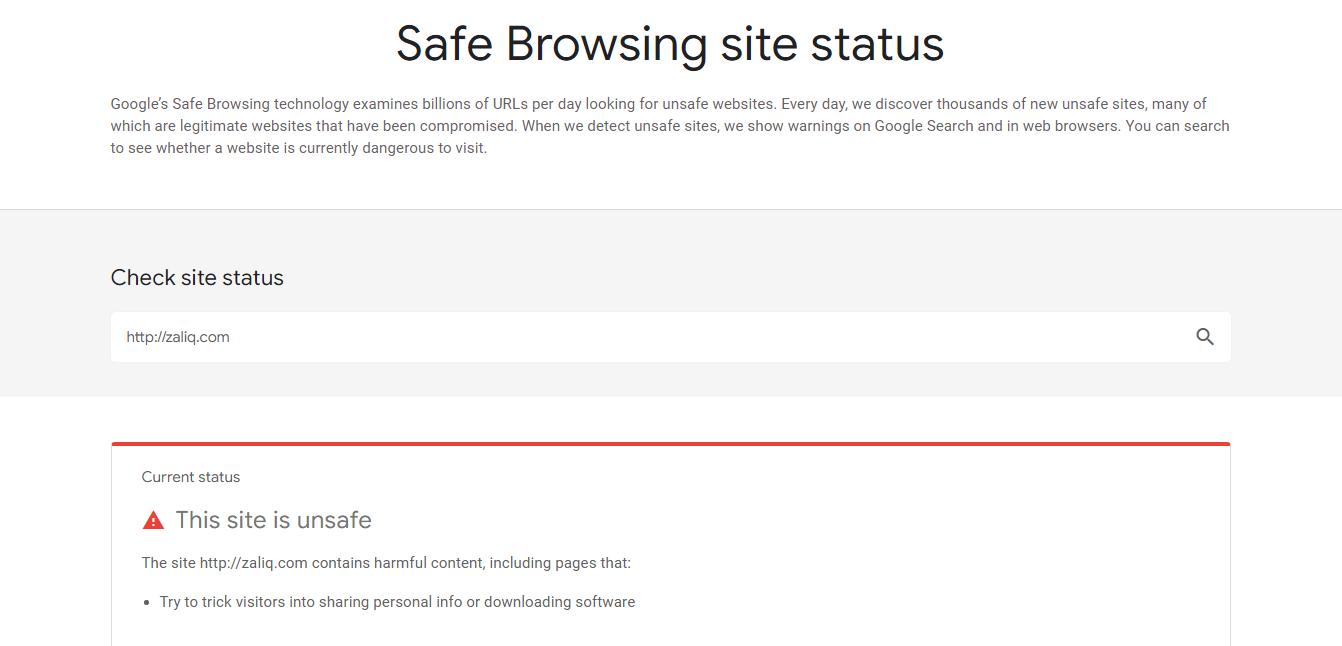Click the bullet point marker in the status card

click(147, 601)
